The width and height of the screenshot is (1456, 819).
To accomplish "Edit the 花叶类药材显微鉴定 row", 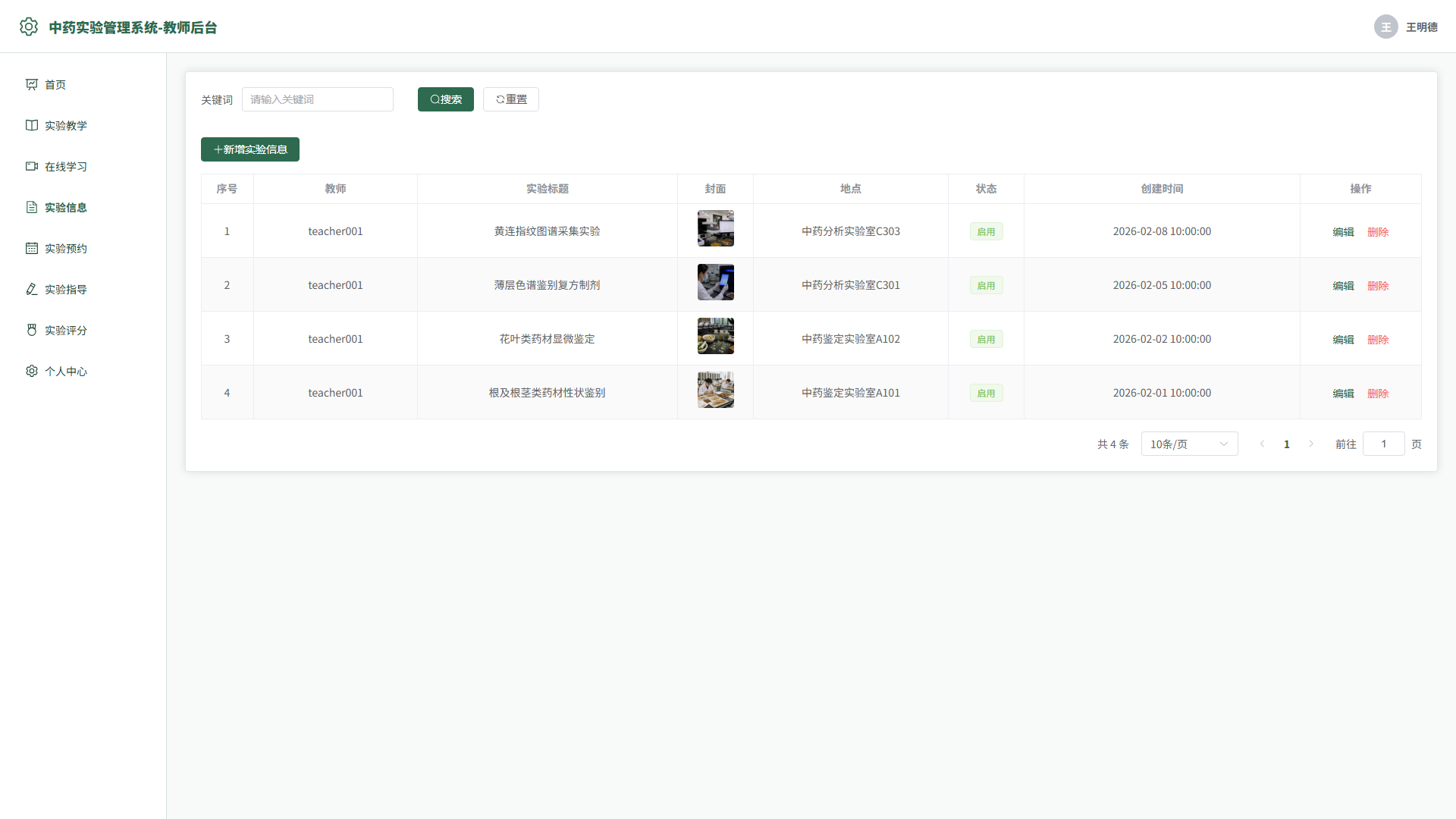I will click(x=1343, y=340).
